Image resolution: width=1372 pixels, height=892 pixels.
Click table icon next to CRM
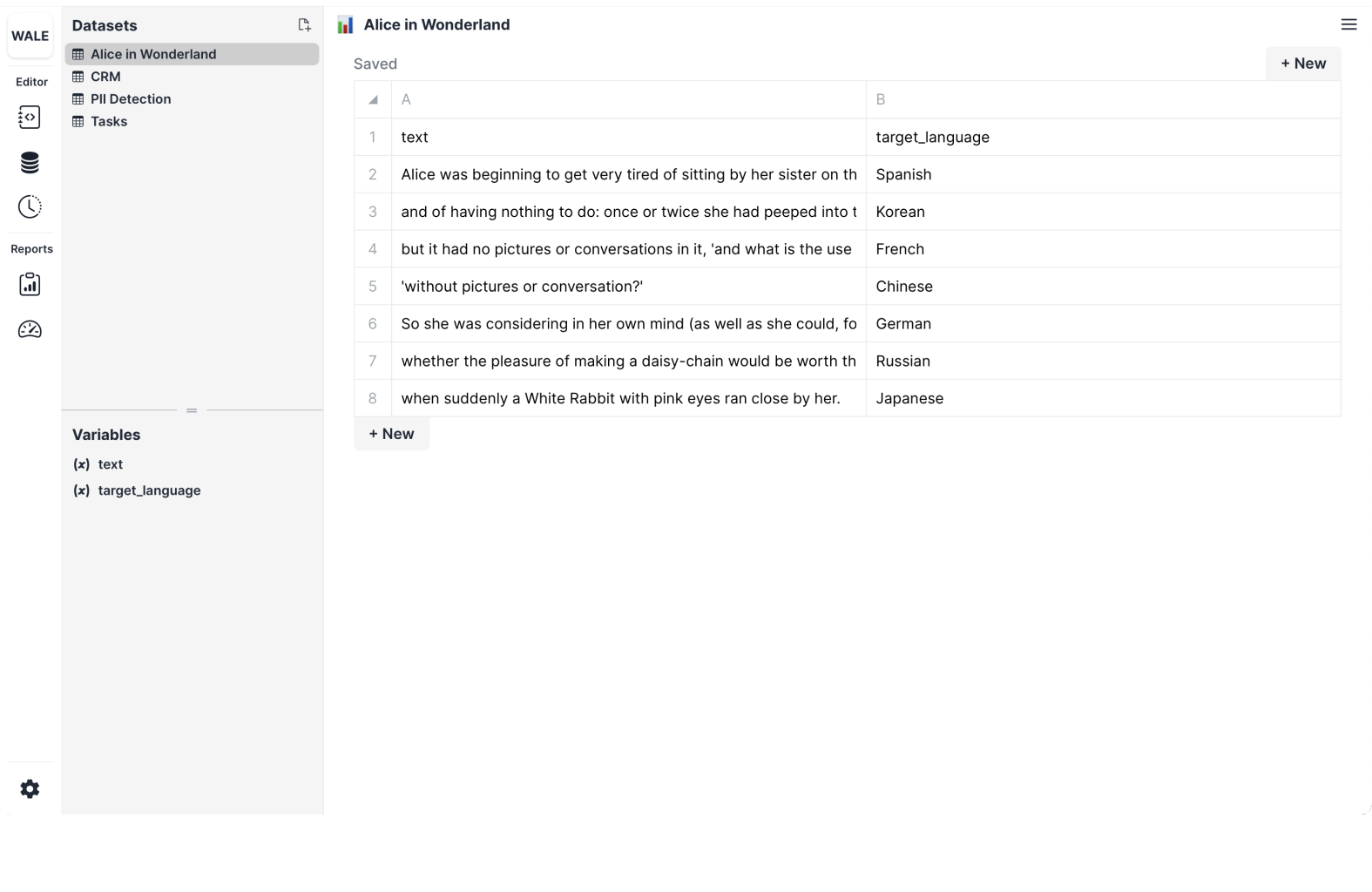tap(78, 77)
